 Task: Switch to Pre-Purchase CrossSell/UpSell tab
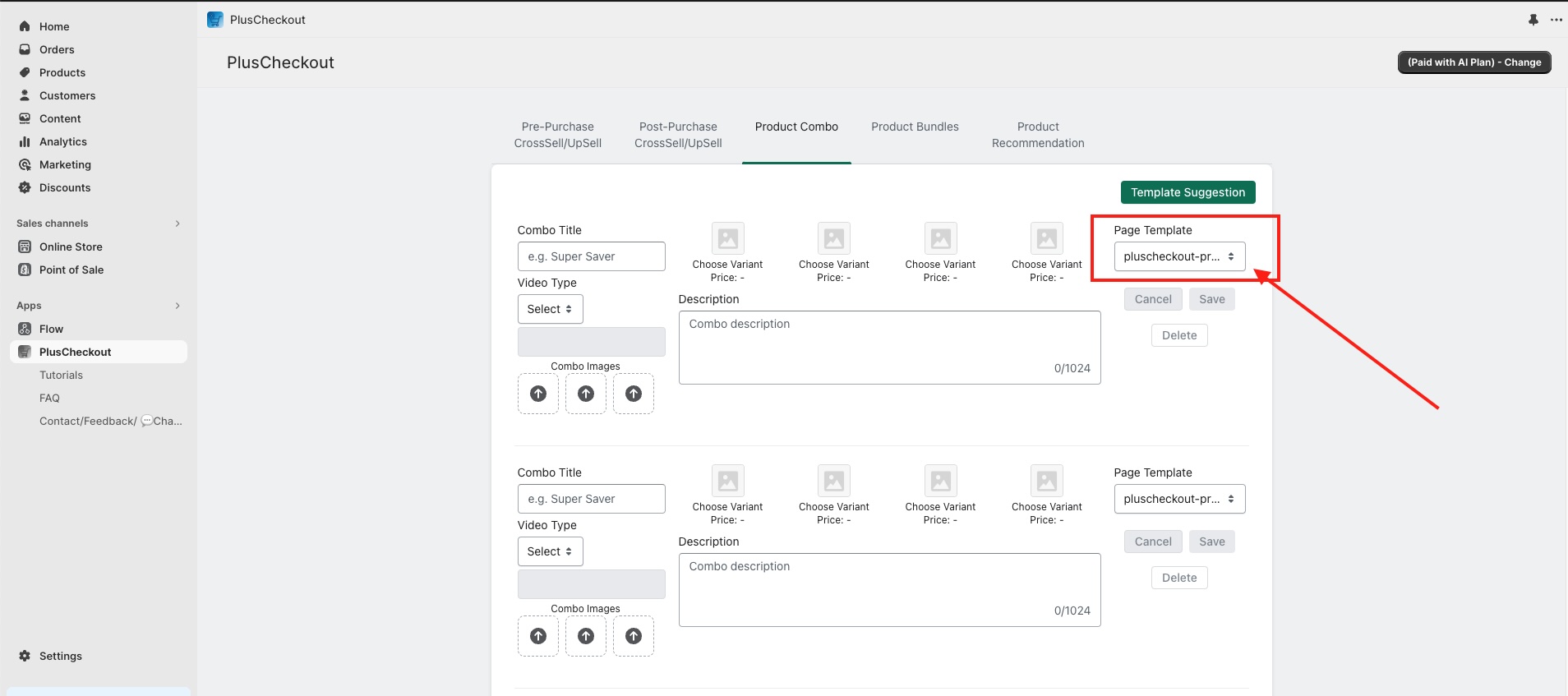[x=557, y=135]
